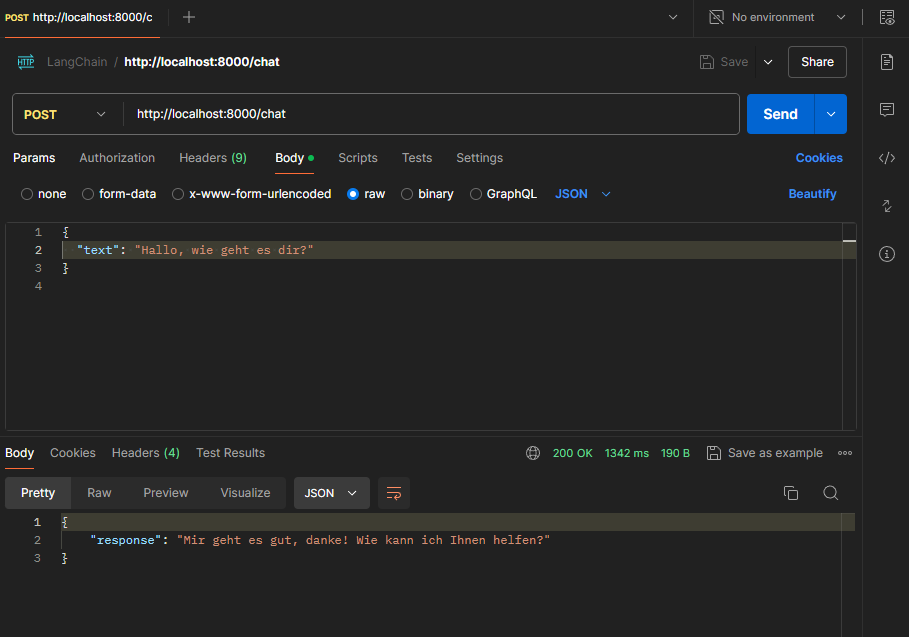
Task: Click the new tab plus icon
Action: click(x=189, y=17)
